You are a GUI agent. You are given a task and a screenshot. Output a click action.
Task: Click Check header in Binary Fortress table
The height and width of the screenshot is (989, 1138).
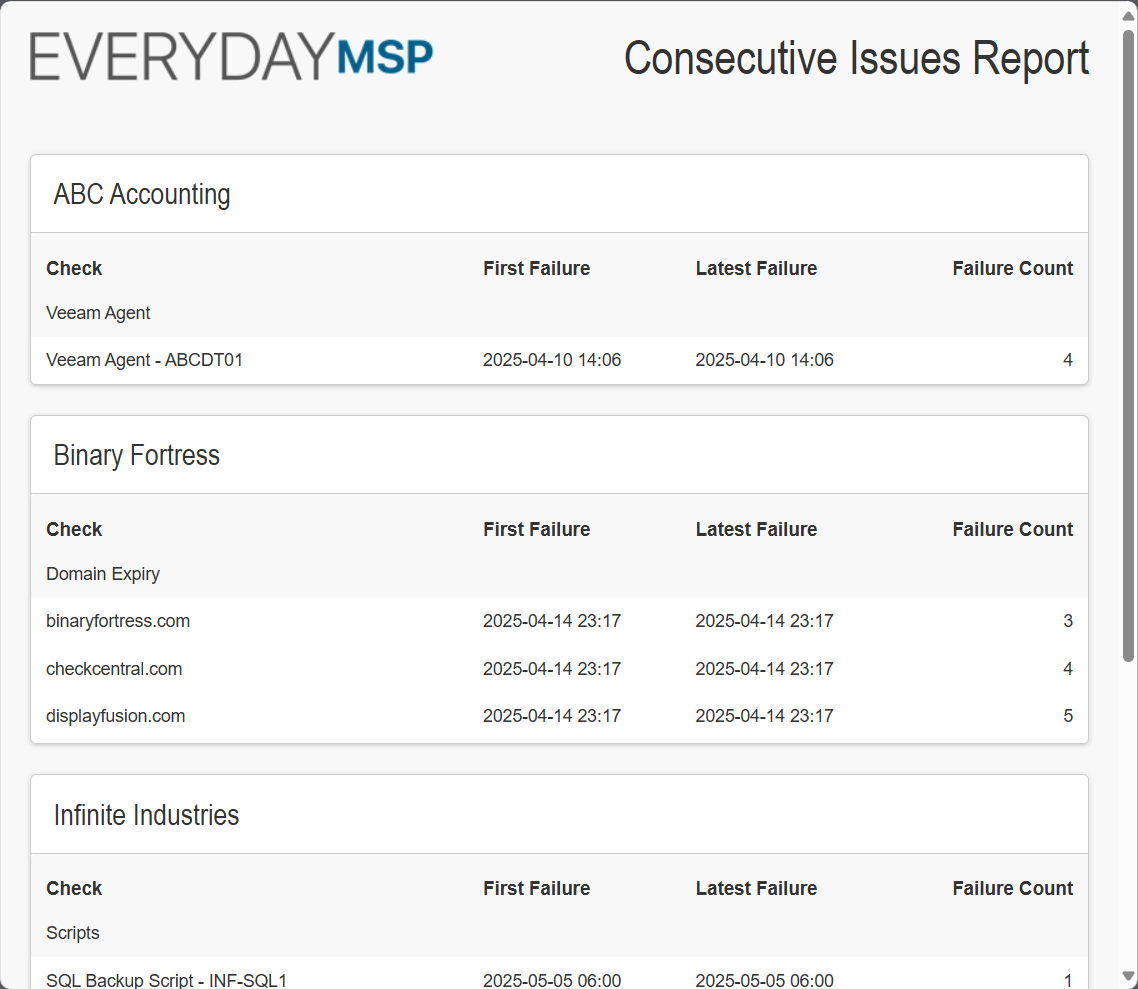coord(74,529)
